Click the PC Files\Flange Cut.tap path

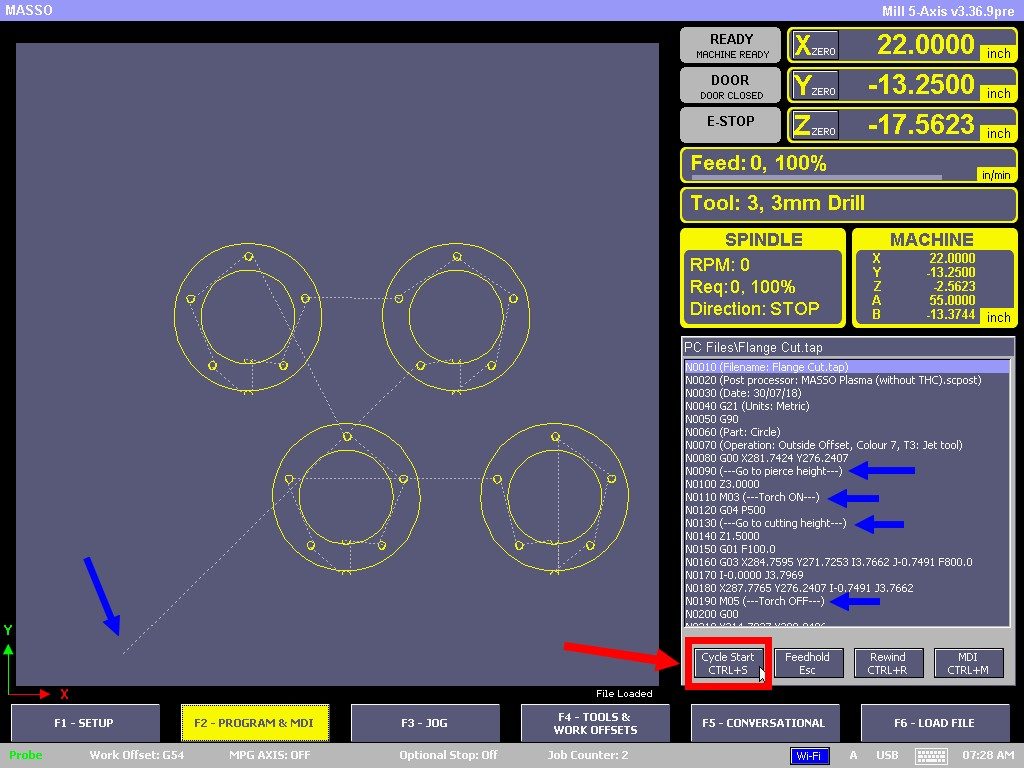pos(753,347)
